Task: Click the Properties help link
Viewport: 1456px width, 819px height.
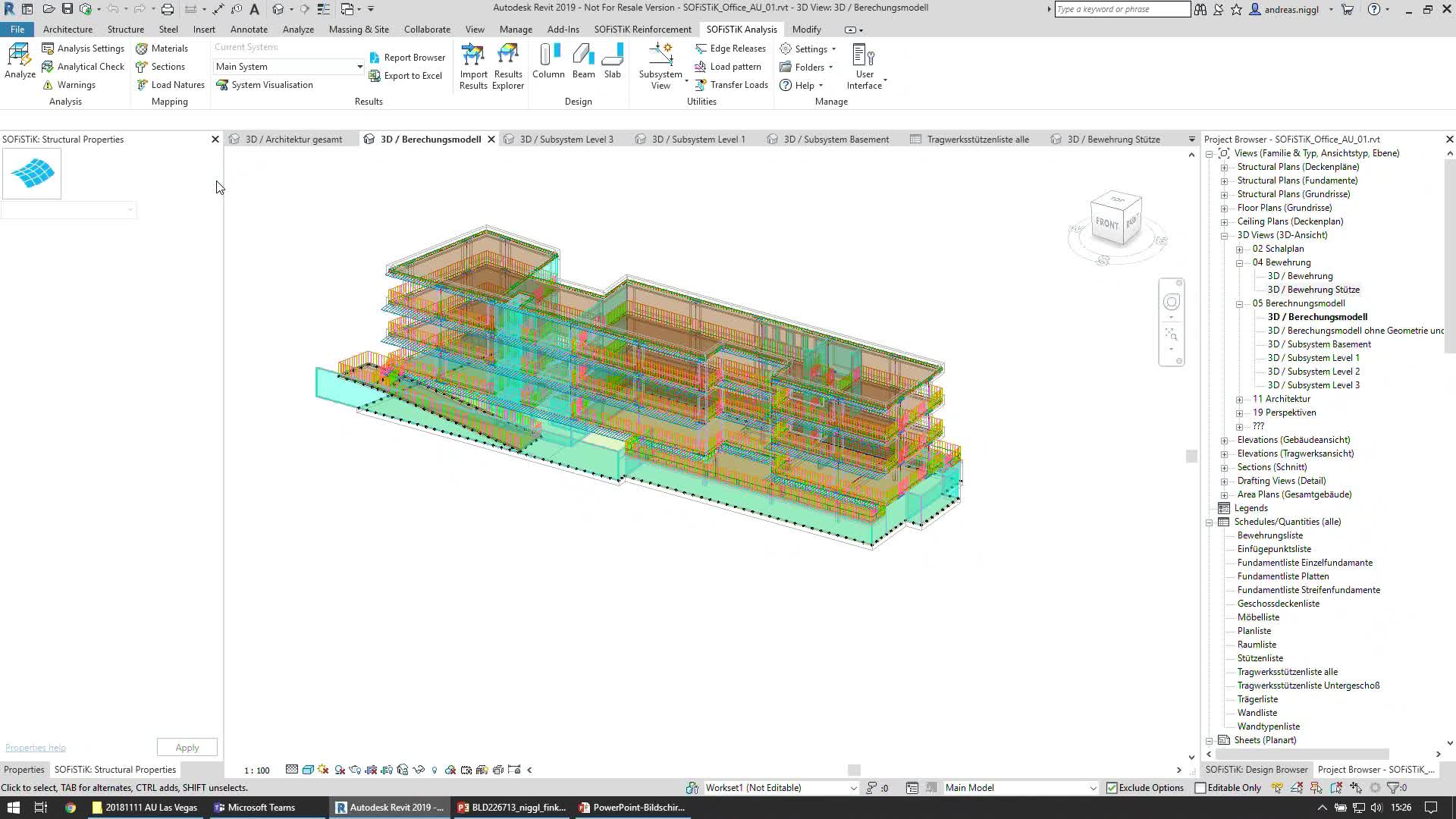Action: tap(36, 748)
